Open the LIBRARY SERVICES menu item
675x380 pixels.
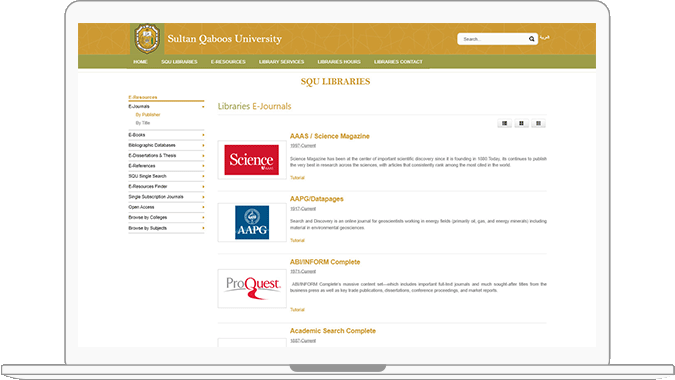[x=282, y=62]
